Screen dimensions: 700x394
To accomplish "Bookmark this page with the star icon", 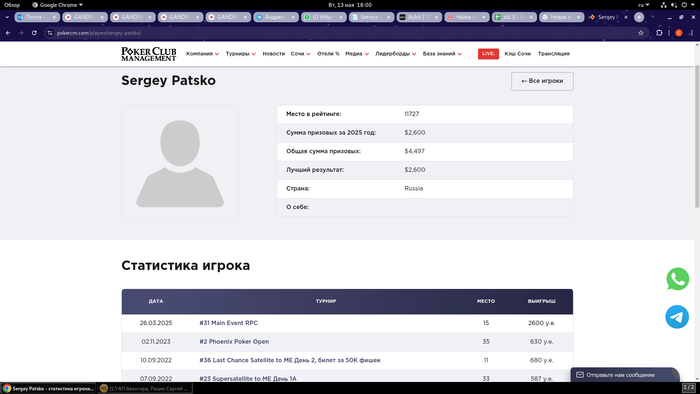I will point(641,33).
